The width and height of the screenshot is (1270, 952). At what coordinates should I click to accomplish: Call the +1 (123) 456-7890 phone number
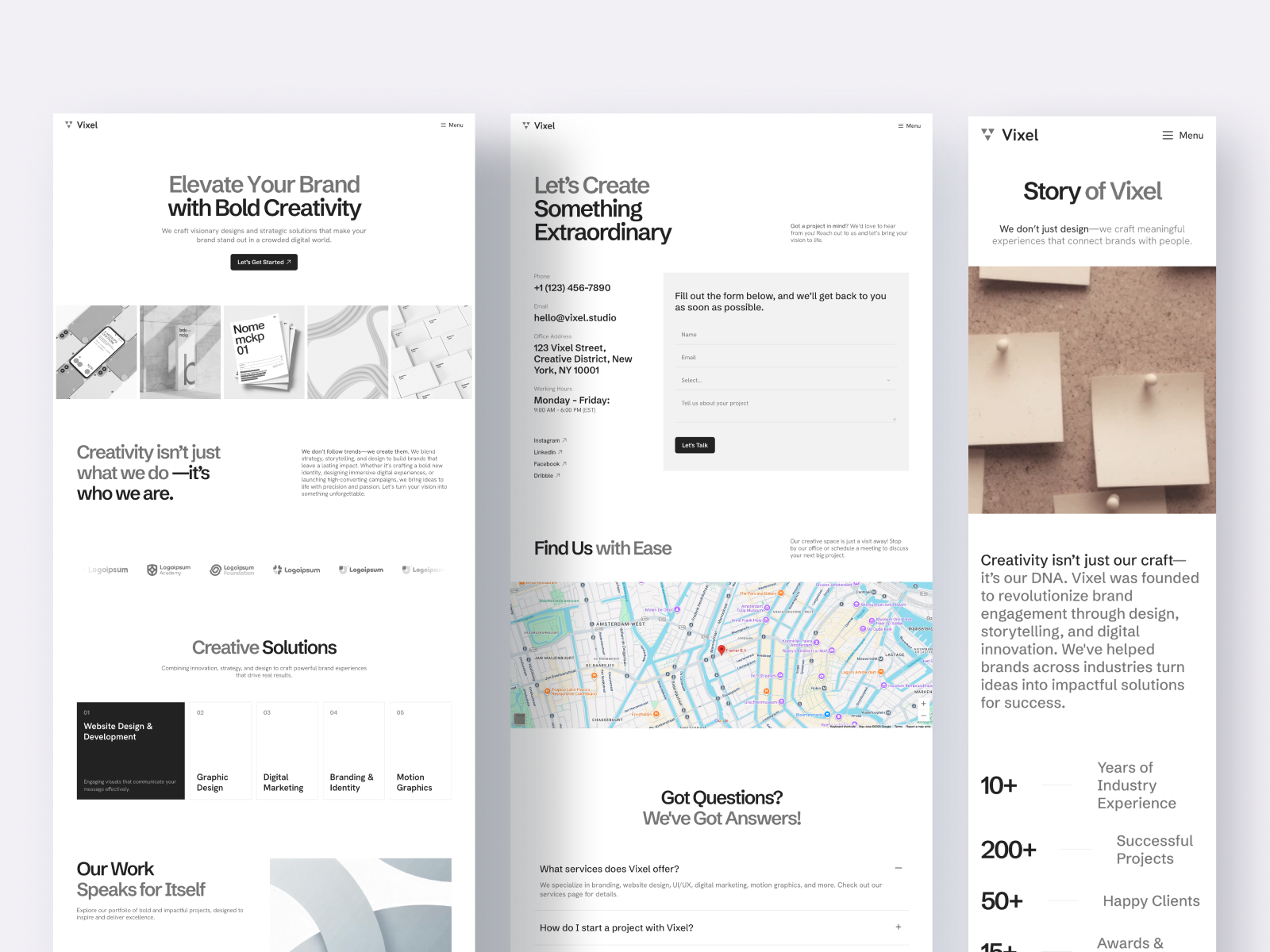point(572,288)
